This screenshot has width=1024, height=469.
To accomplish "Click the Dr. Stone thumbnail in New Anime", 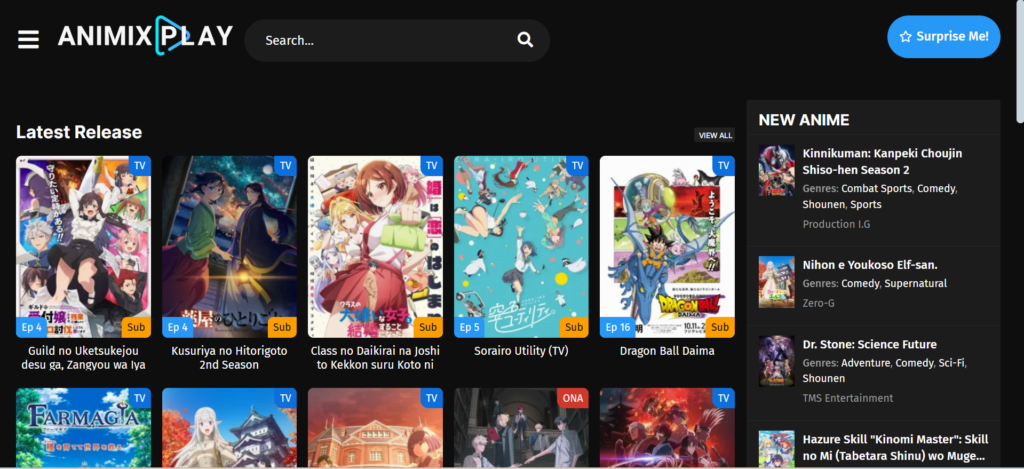I will click(776, 361).
